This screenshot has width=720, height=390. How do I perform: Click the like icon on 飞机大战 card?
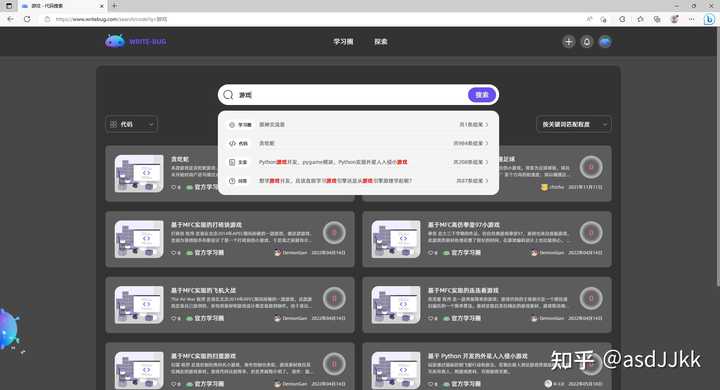point(174,318)
